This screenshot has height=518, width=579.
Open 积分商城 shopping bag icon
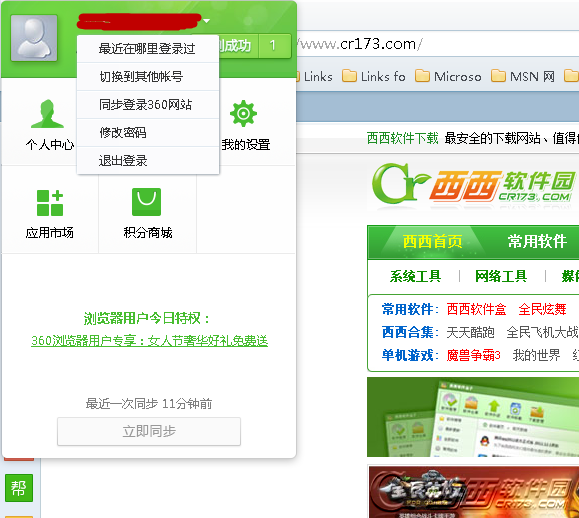coord(147,202)
